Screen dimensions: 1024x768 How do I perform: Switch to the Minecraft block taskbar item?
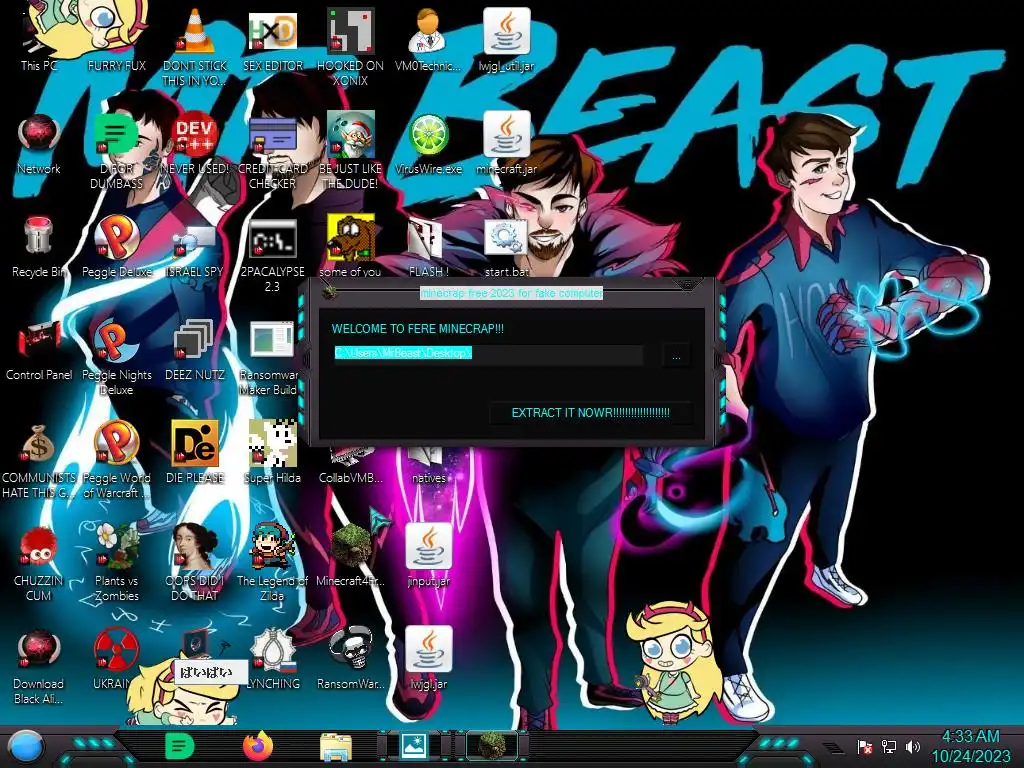pos(492,746)
